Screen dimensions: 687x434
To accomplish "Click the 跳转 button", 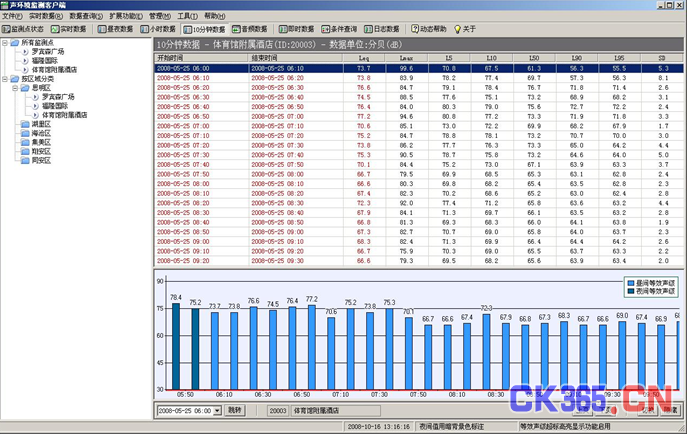I will [235, 410].
